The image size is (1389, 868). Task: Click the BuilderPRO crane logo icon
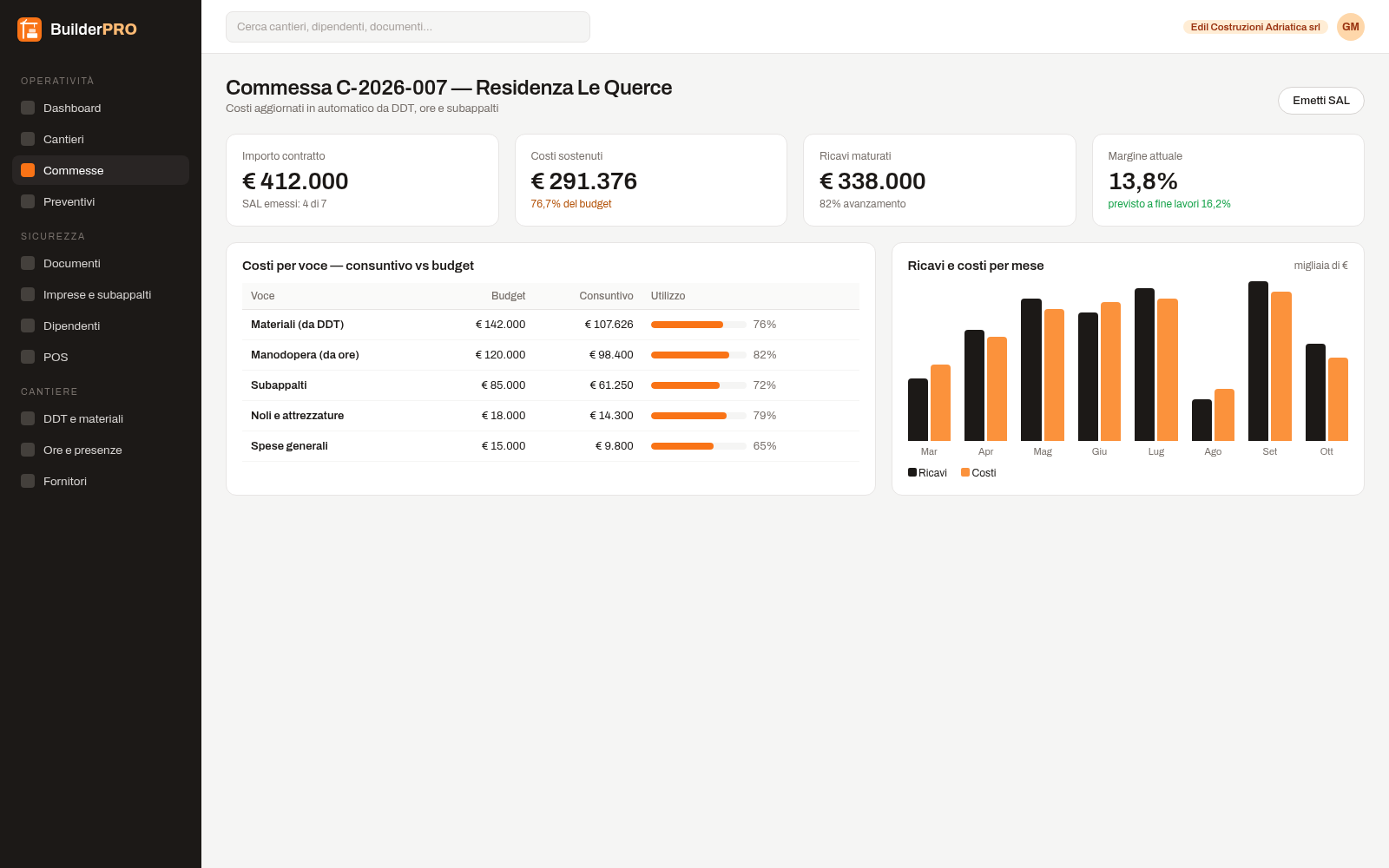pyautogui.click(x=30, y=30)
